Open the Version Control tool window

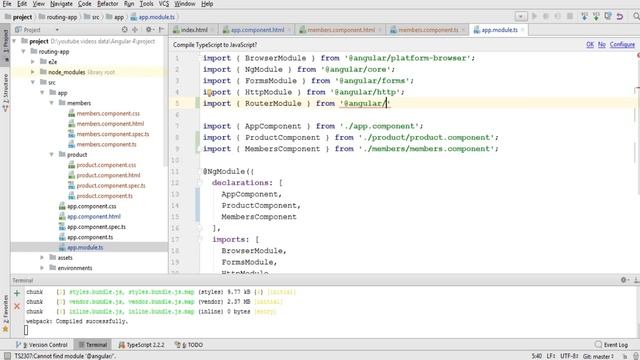click(x=42, y=345)
